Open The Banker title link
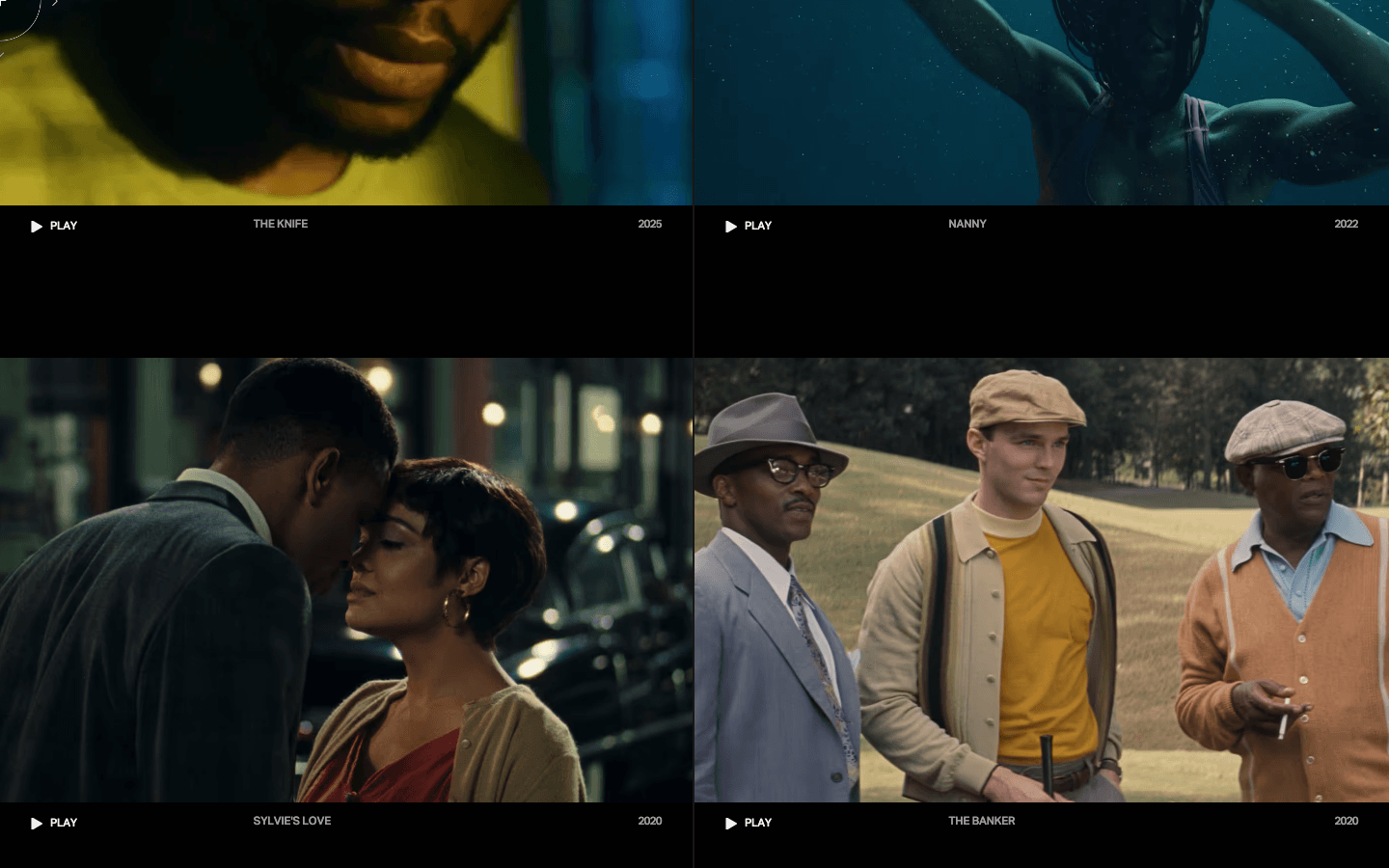The height and width of the screenshot is (868, 1389). pyautogui.click(x=982, y=821)
